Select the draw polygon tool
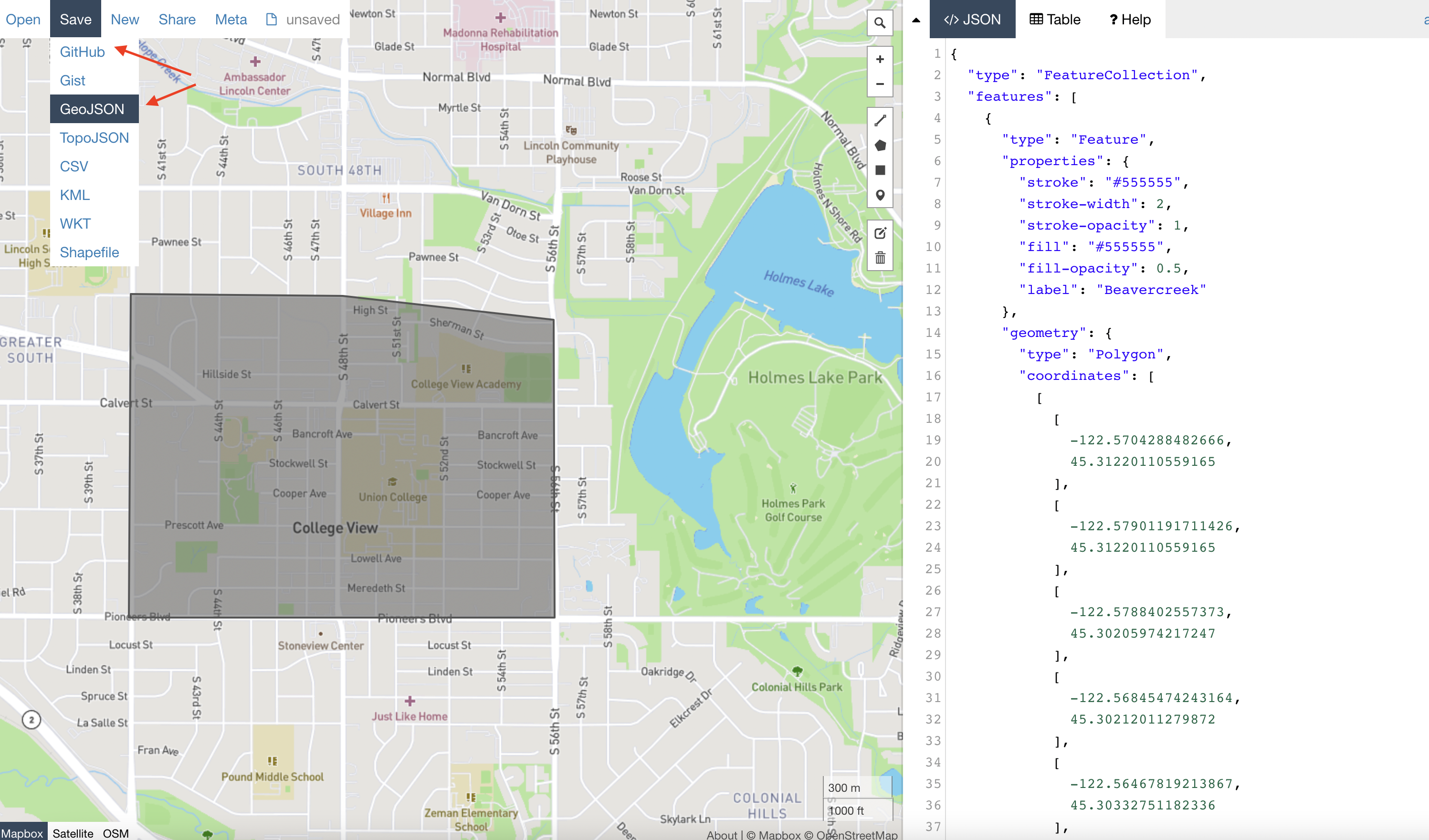Screen dimensions: 1429x840 880,145
